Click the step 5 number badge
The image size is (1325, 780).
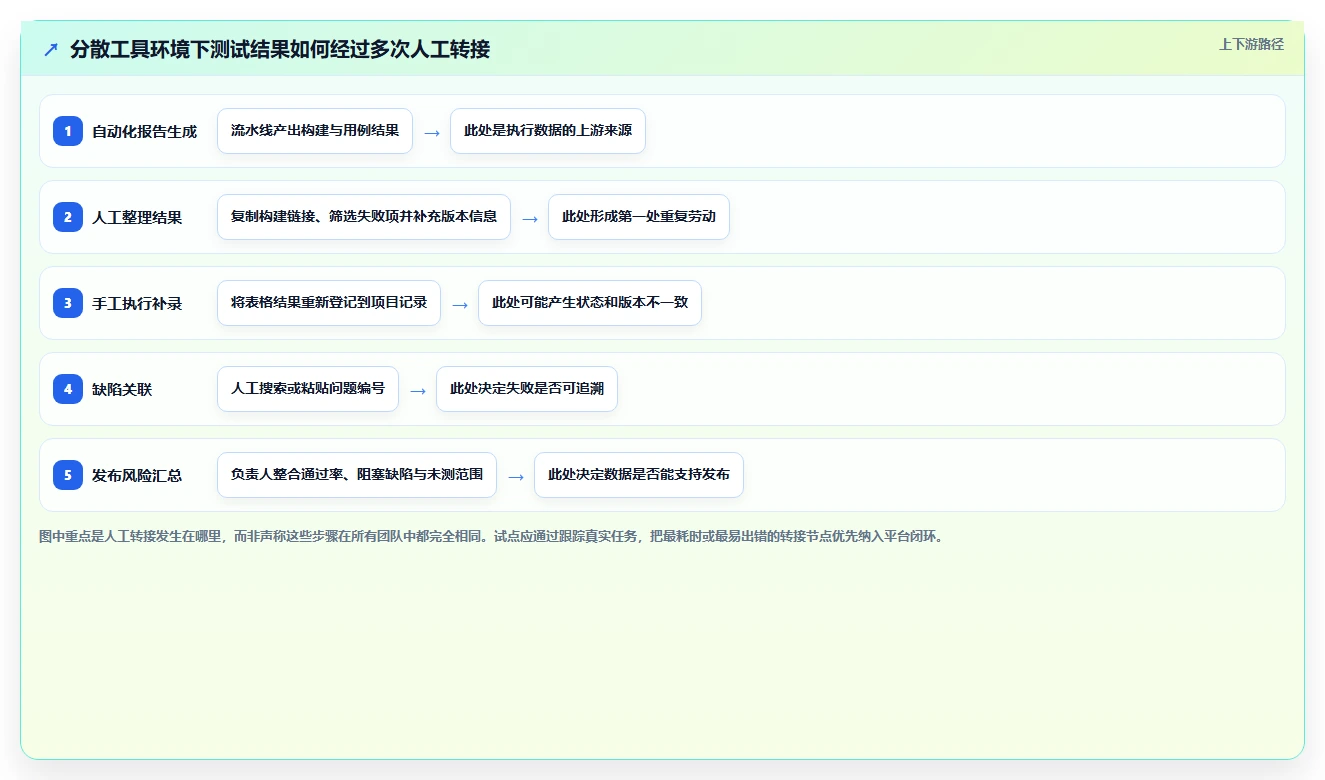pos(68,475)
